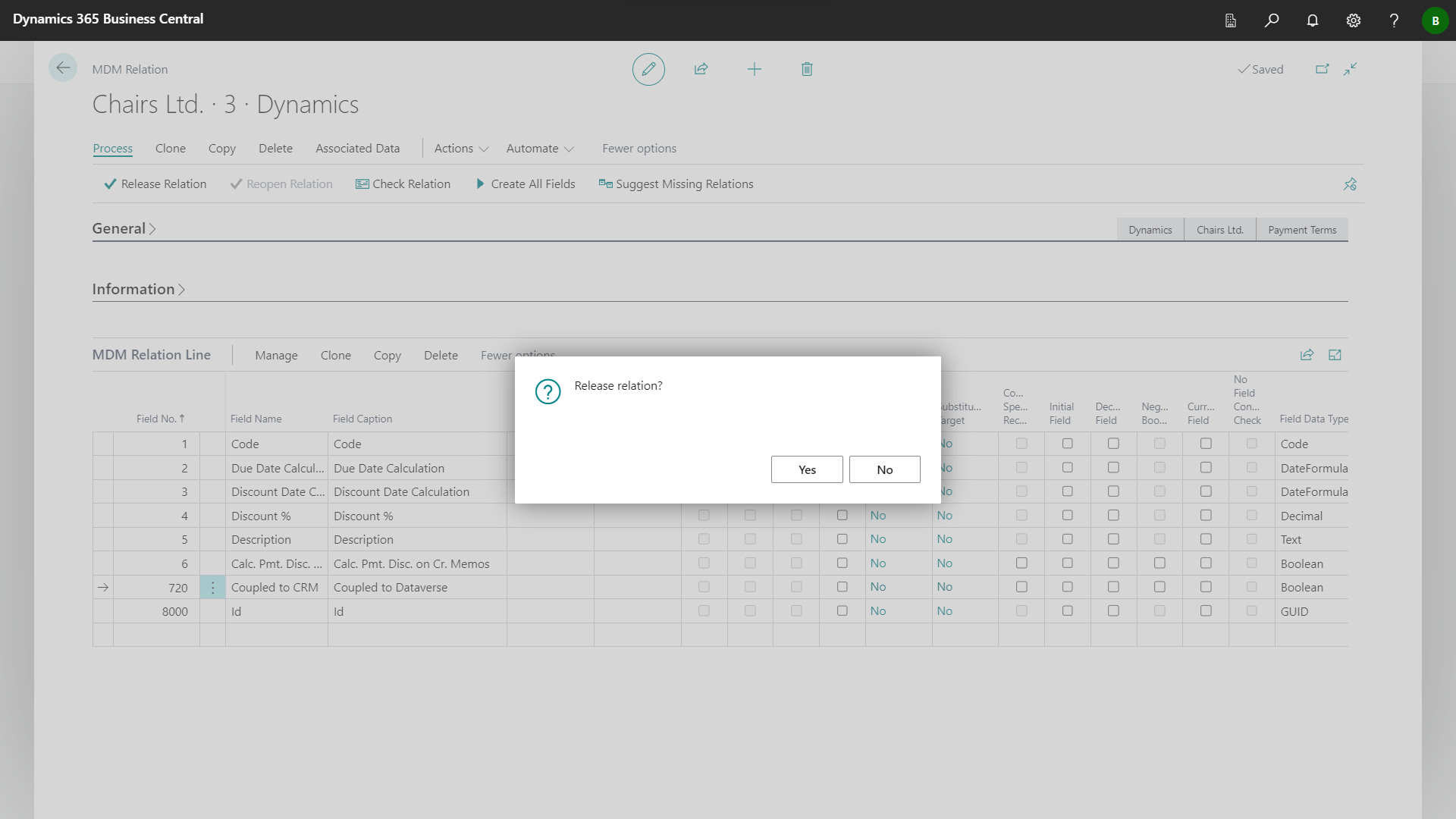Open the Copy menu in page header

point(222,149)
